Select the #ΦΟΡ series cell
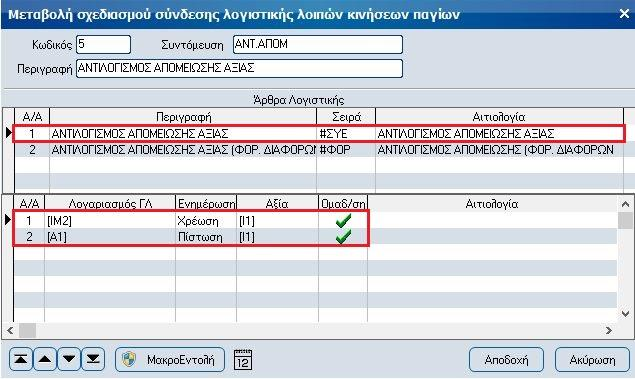This screenshot has width=635, height=379. 346,150
